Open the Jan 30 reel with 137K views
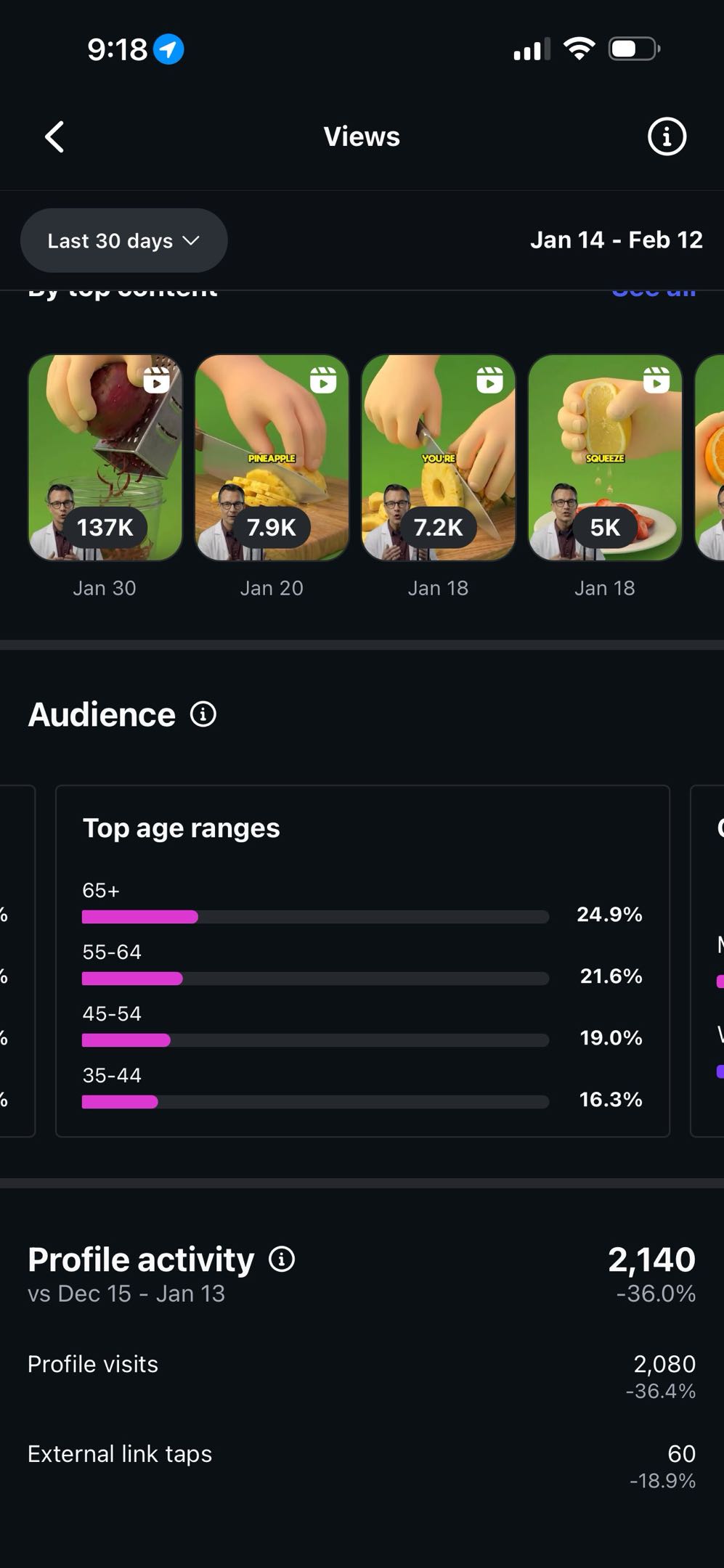The image size is (724, 1568). pos(105,457)
